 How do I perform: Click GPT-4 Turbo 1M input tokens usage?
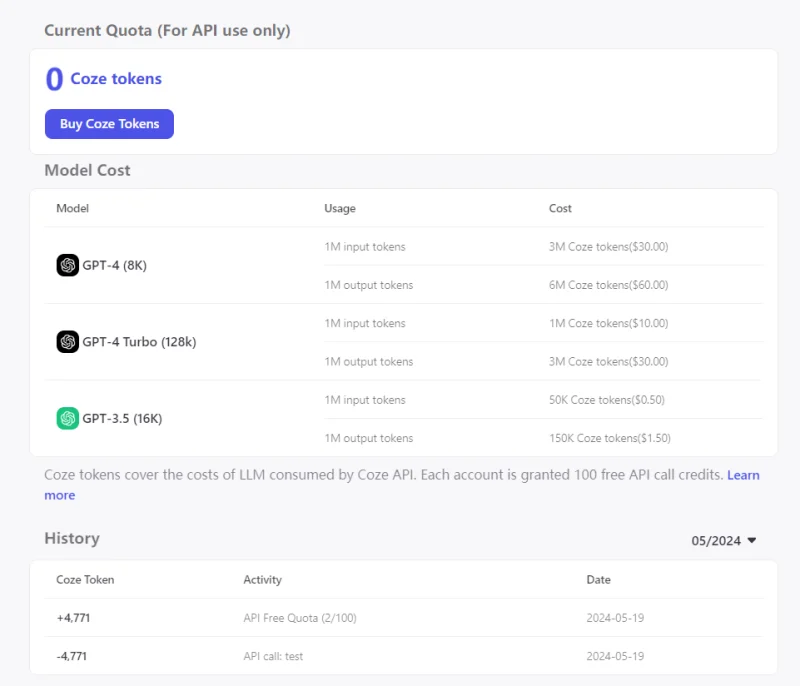point(365,323)
